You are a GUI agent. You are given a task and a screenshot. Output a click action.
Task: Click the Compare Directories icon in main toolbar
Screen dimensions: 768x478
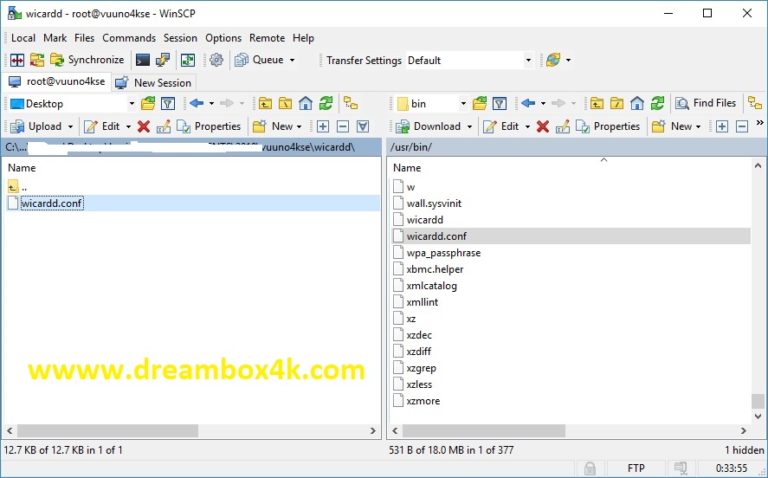pyautogui.click(x=17, y=60)
